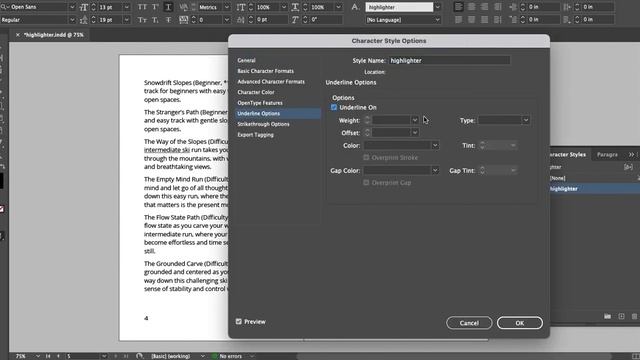
Task: Toggle the Overprint Gap checkbox
Action: (x=366, y=182)
